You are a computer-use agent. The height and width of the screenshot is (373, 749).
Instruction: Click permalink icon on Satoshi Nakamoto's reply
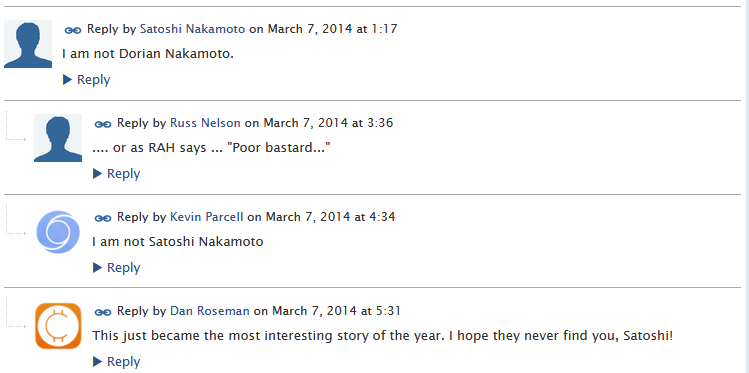(73, 31)
